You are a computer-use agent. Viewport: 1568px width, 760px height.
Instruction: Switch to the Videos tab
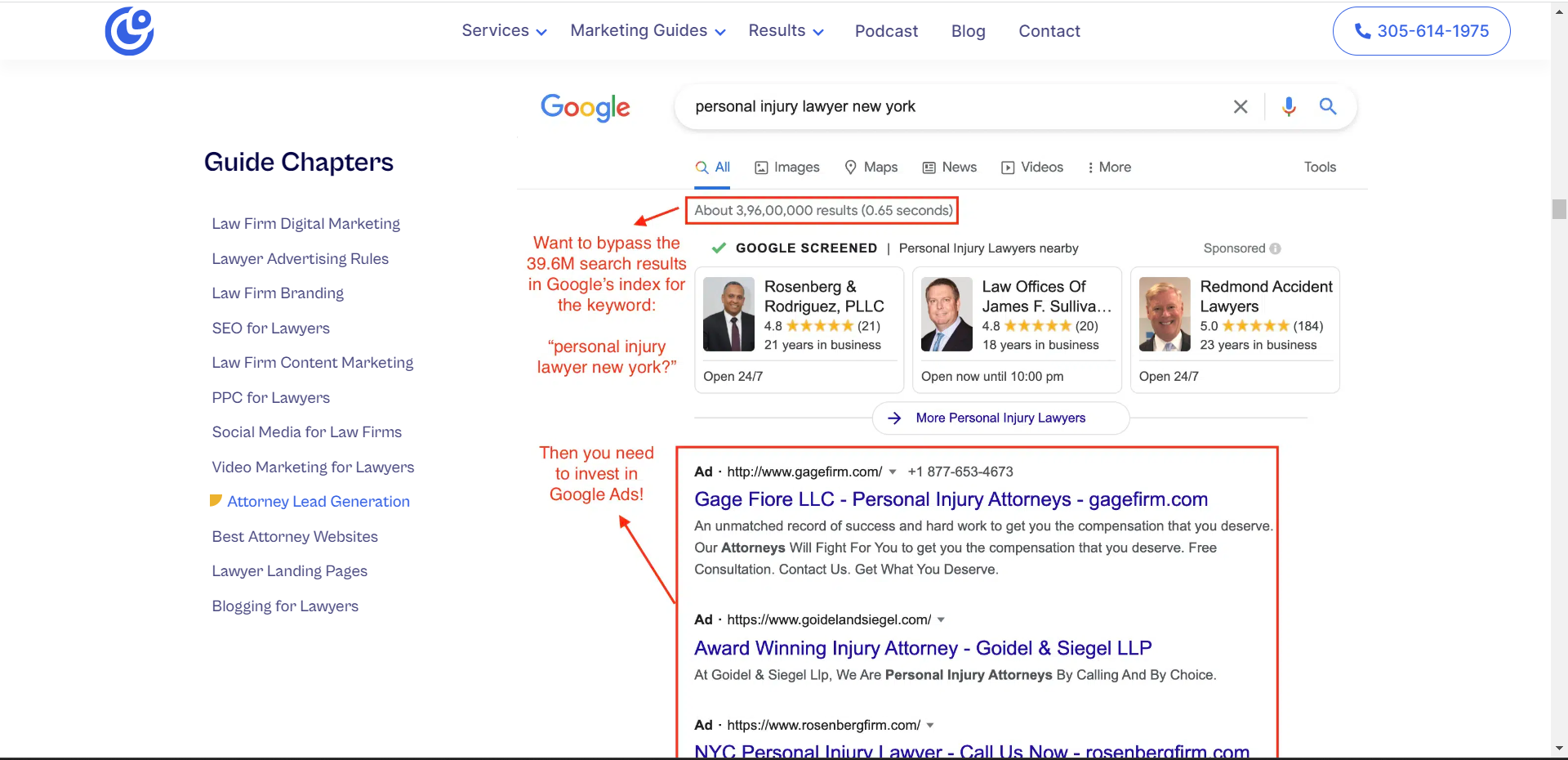[1032, 168]
